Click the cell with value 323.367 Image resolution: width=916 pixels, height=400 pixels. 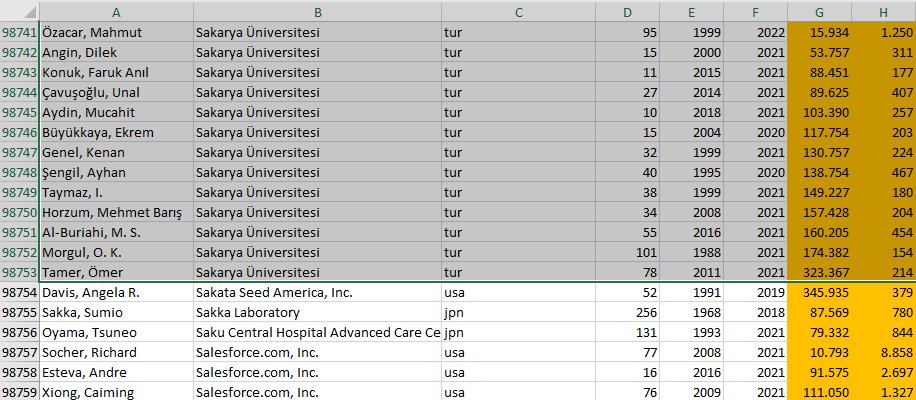pyautogui.click(x=819, y=272)
